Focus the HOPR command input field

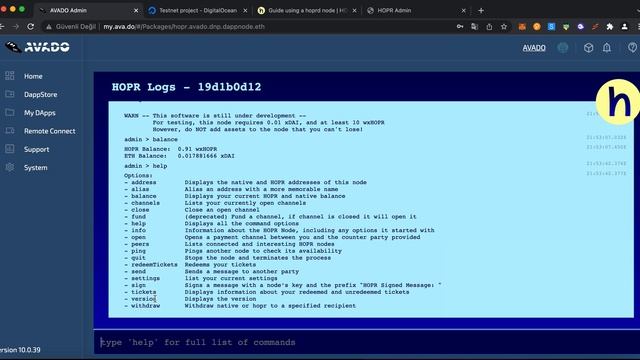(x=367, y=342)
